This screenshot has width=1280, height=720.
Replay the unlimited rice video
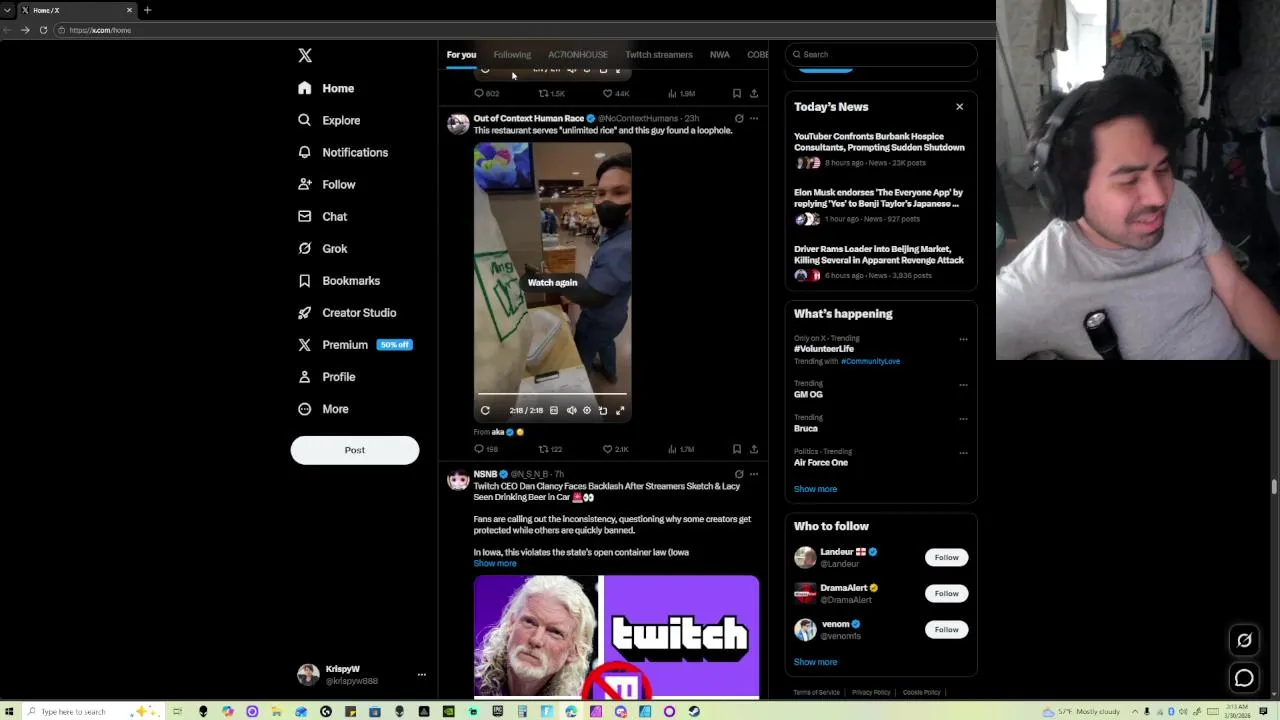click(485, 410)
